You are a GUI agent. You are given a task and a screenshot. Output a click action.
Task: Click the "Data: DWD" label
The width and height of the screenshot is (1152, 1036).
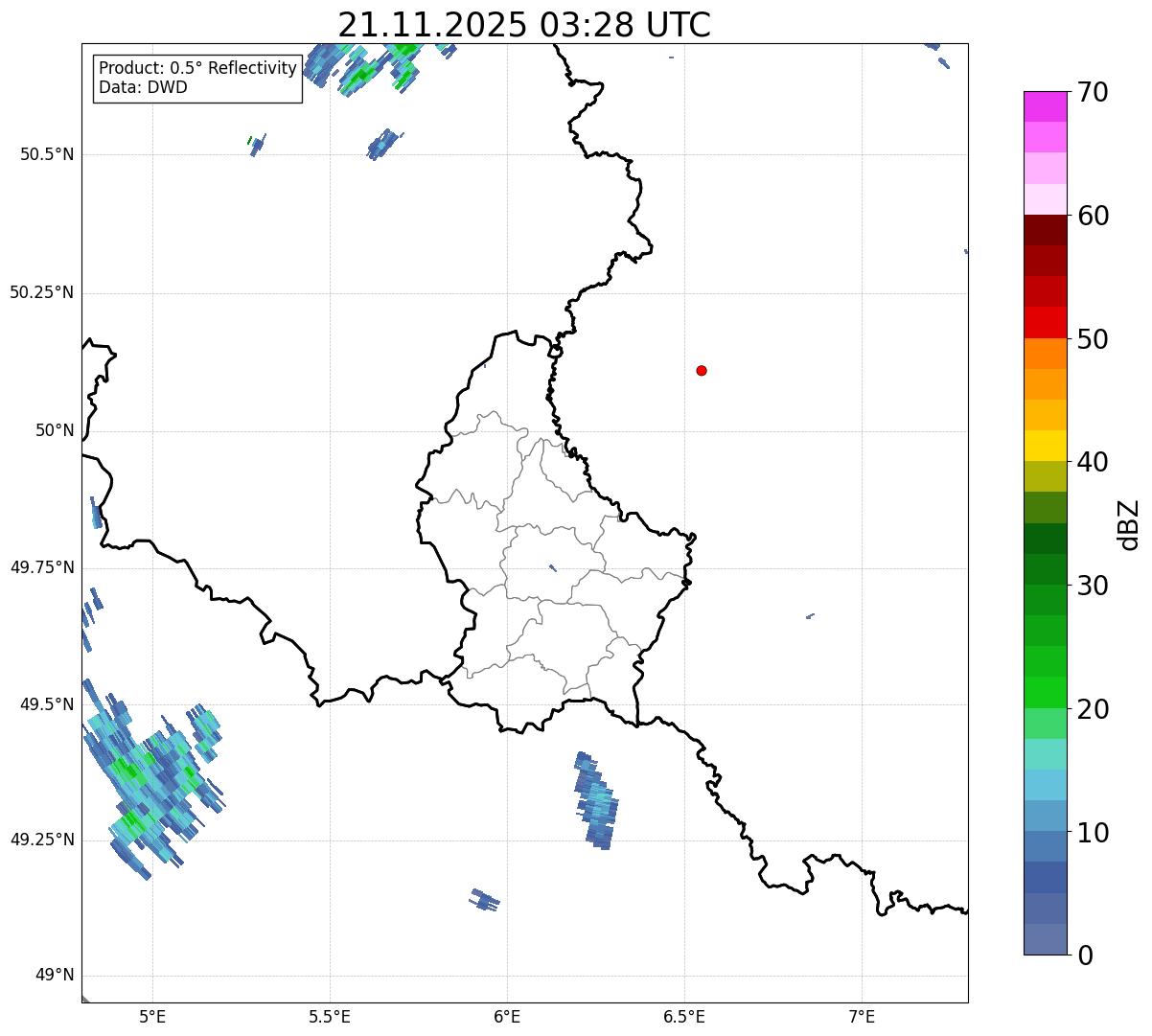coord(144,87)
